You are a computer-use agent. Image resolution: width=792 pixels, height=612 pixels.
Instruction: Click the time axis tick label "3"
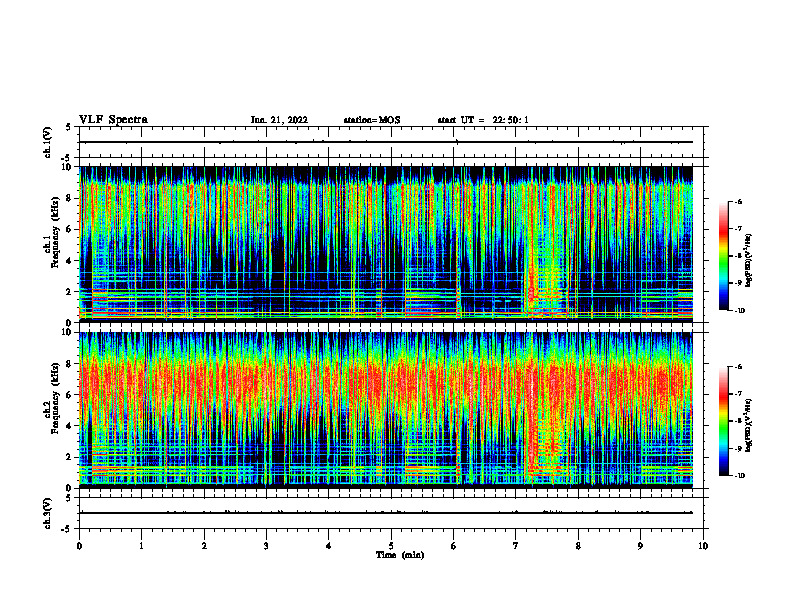266,546
